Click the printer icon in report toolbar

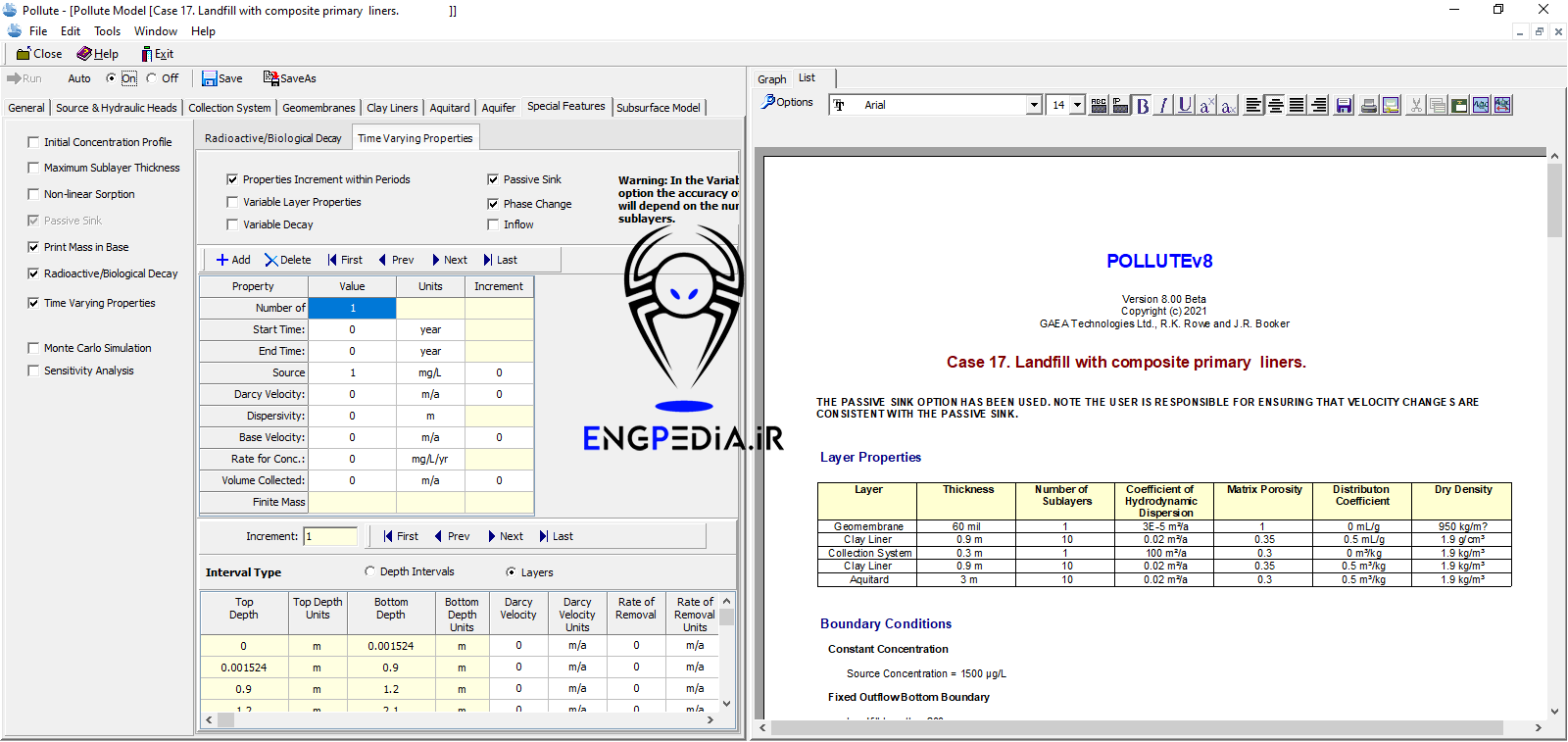click(x=1369, y=105)
